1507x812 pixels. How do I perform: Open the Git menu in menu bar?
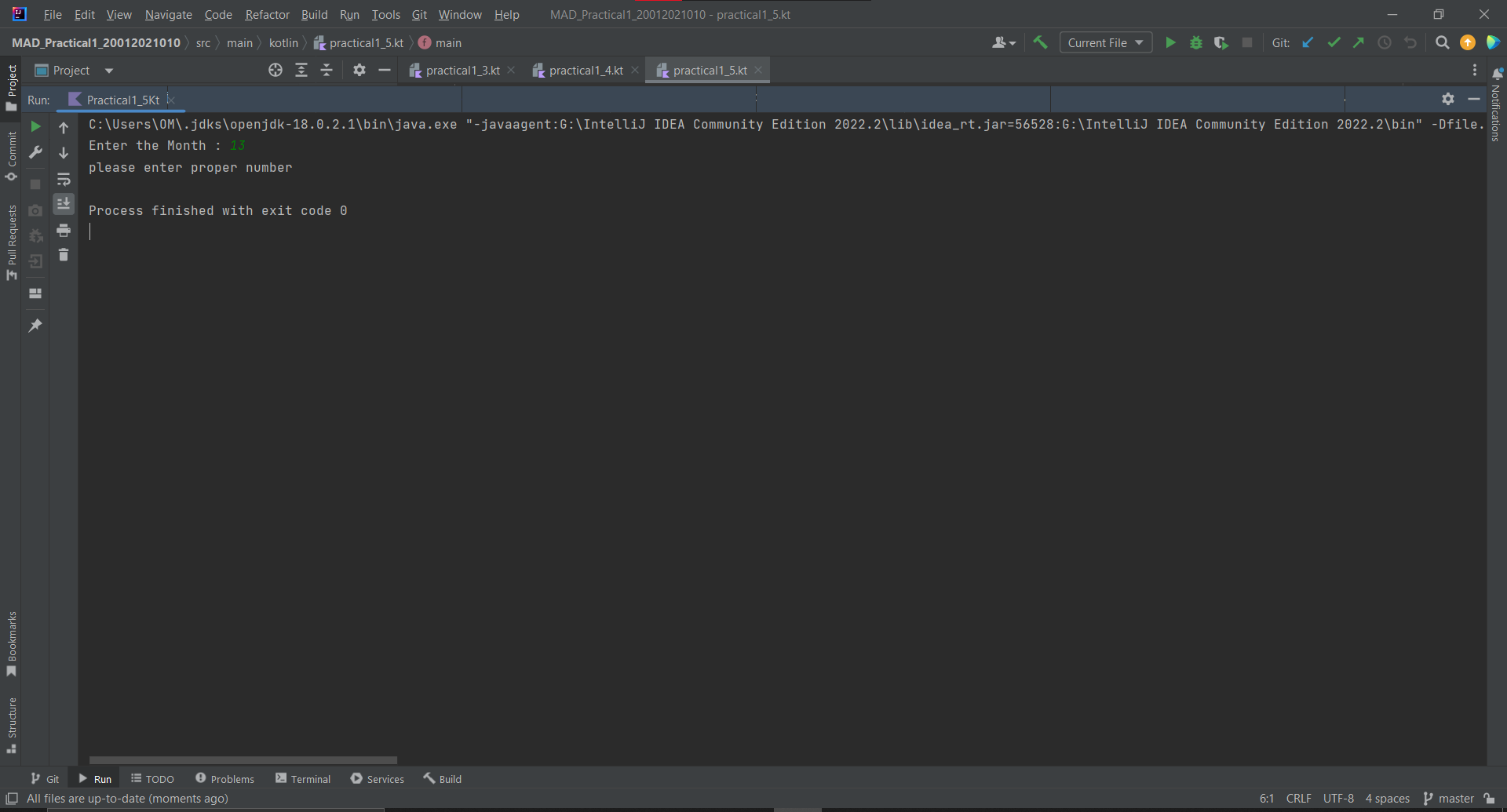pos(419,14)
